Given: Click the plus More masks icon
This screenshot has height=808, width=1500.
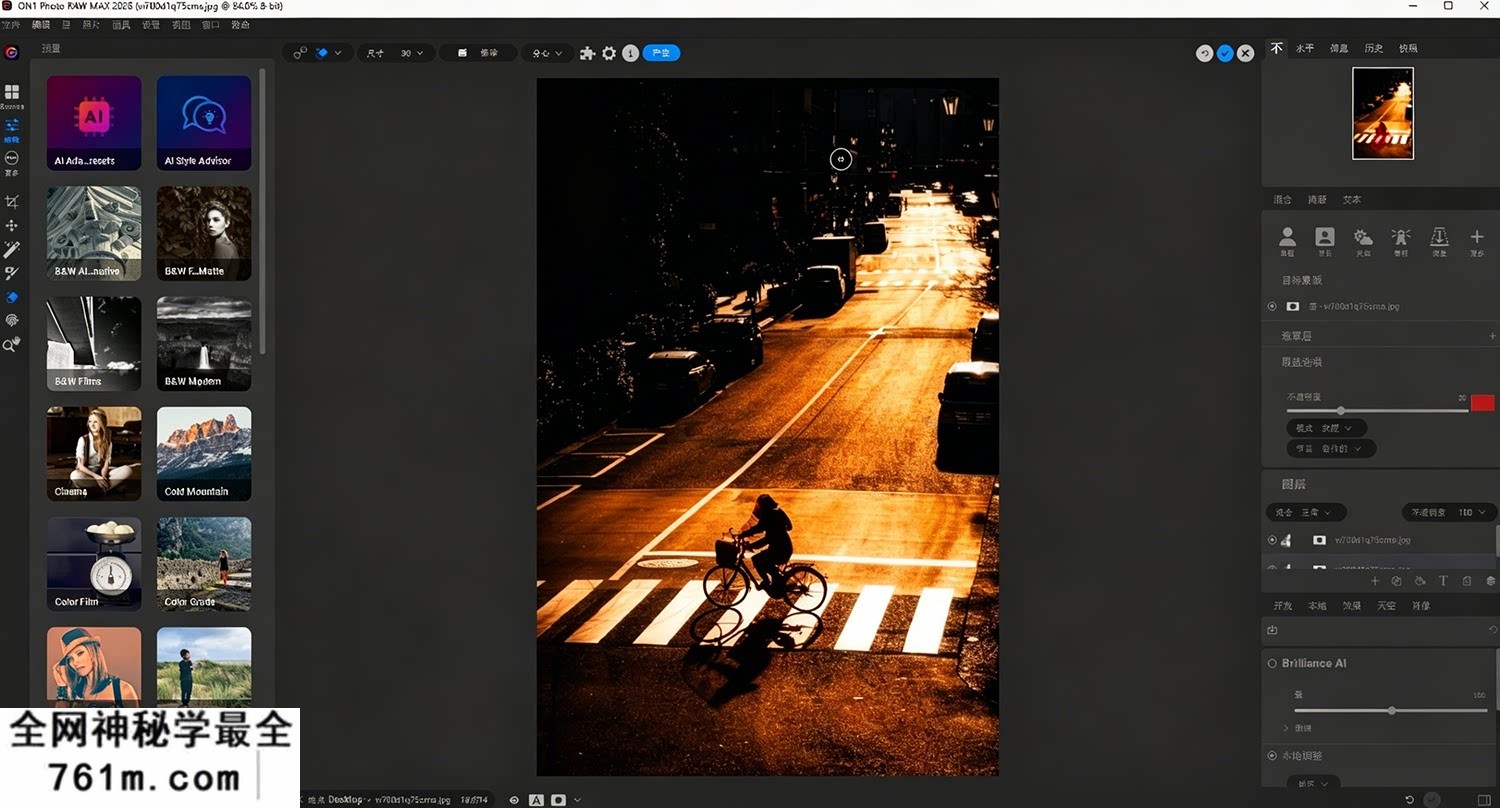Looking at the screenshot, I should (x=1477, y=237).
